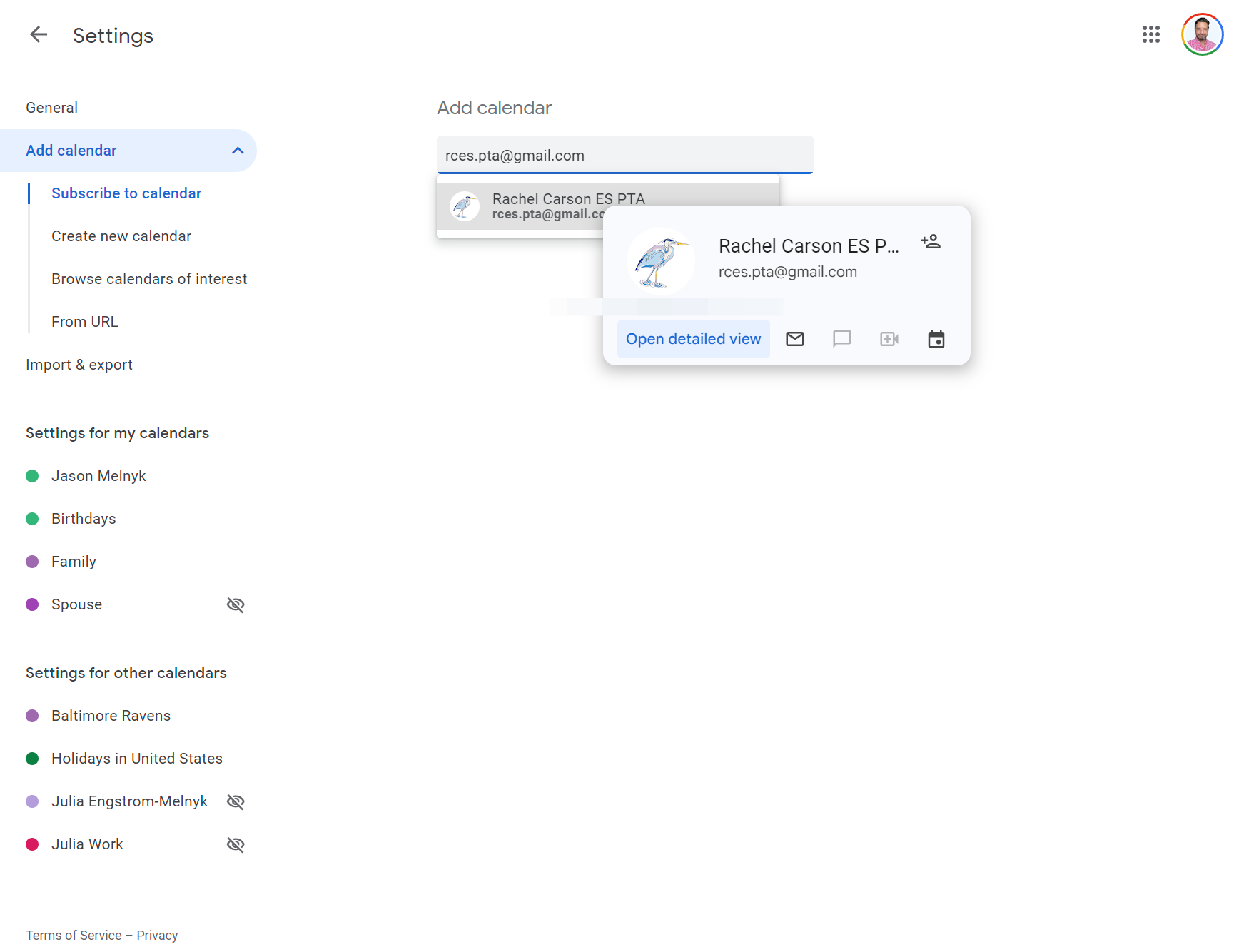Viewport: 1239px width, 952px height.
Task: Open Birthdays calendar settings
Action: pyautogui.click(x=84, y=519)
